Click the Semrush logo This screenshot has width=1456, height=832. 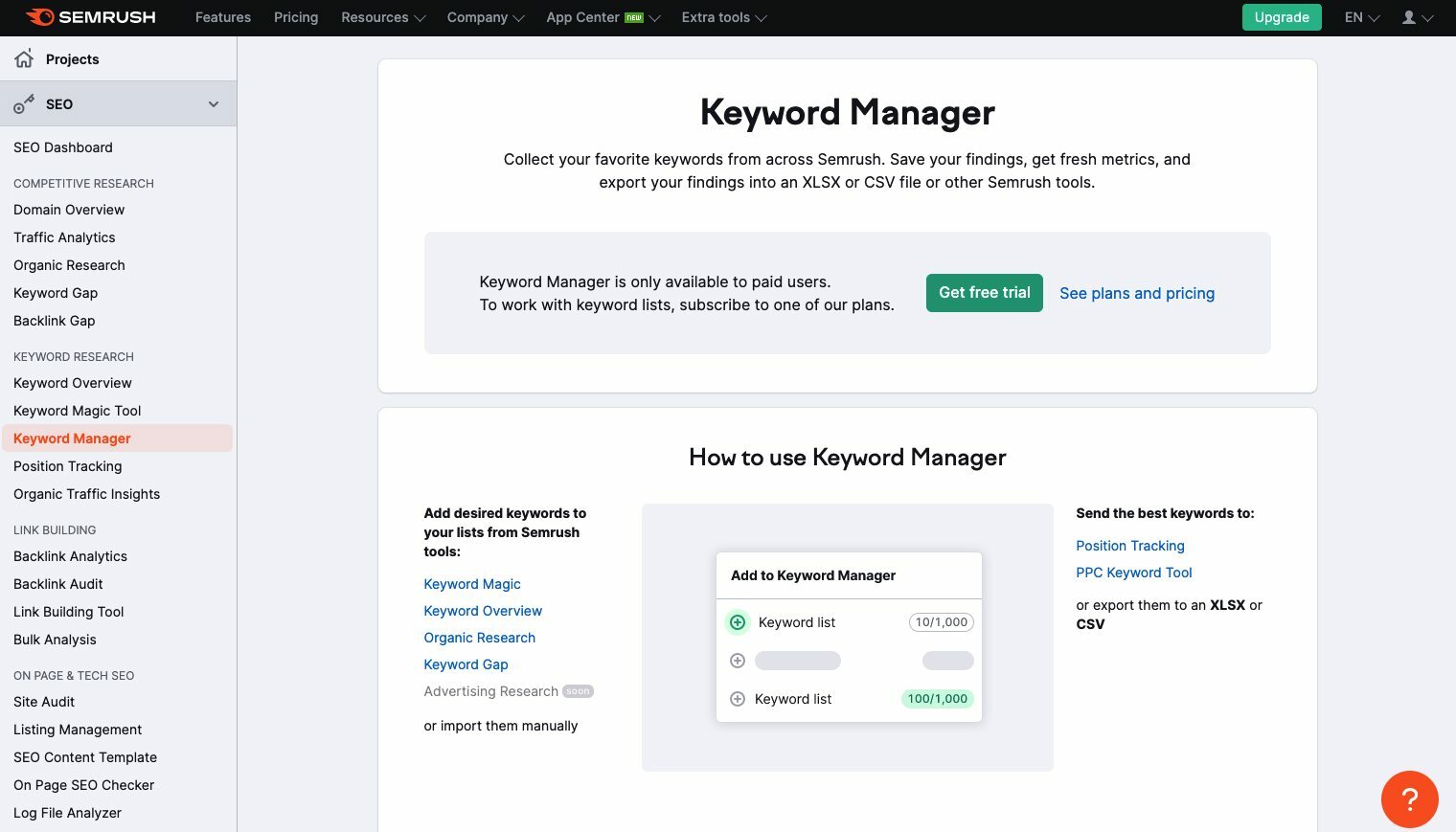[x=90, y=17]
